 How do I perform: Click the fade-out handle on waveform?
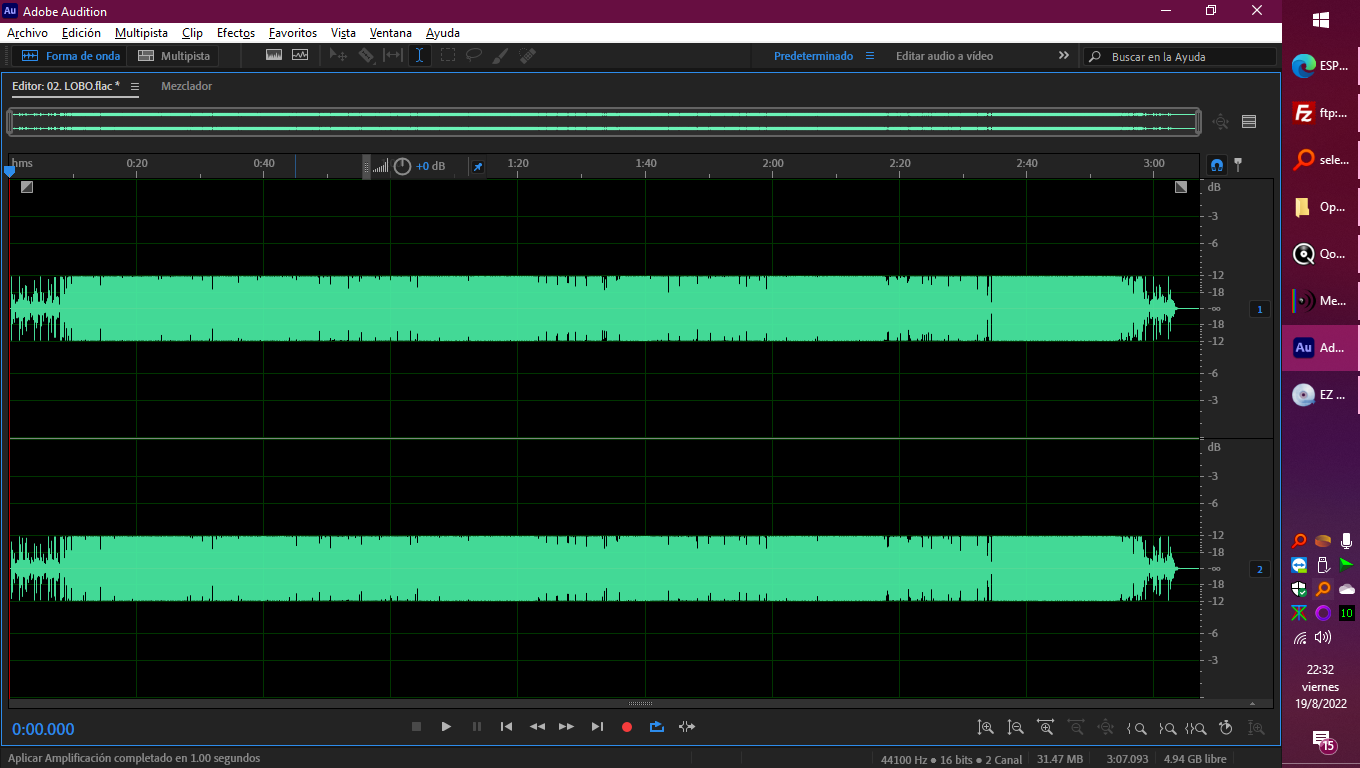(x=1181, y=187)
